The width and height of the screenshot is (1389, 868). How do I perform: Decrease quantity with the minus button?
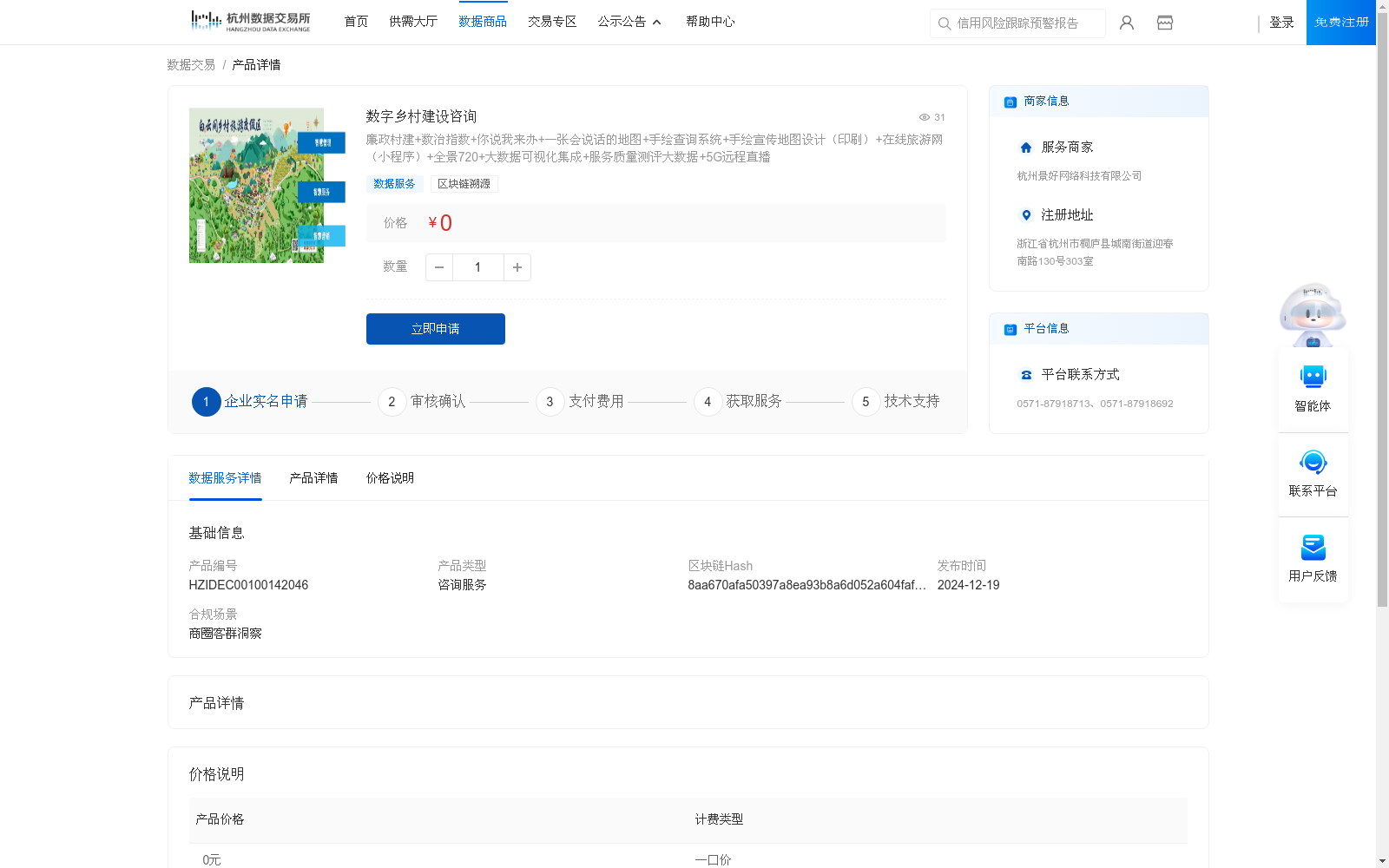[x=439, y=267]
